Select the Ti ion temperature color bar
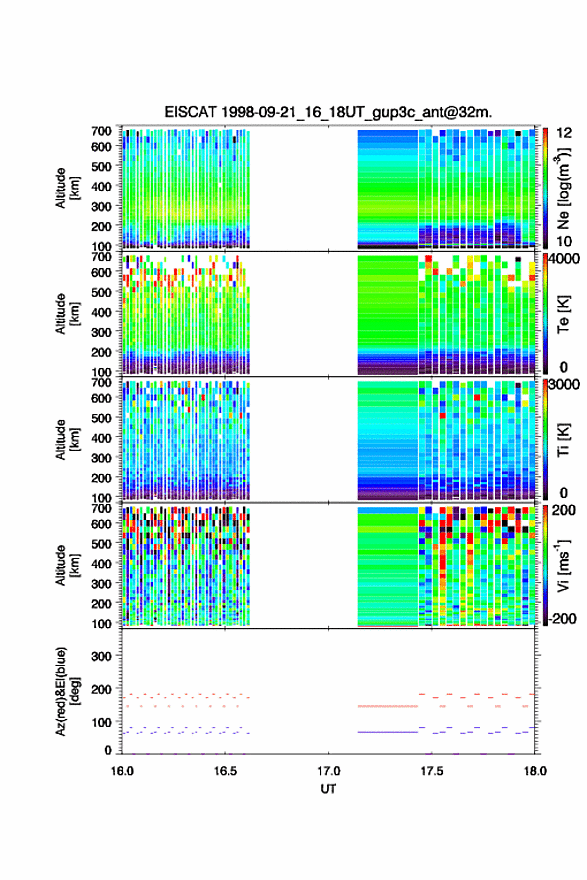Image resolution: width=587 pixels, height=880 pixels. coord(545,439)
